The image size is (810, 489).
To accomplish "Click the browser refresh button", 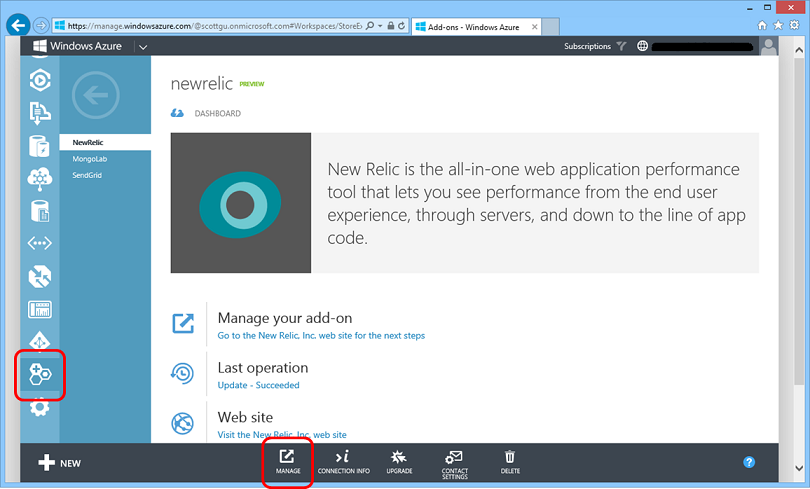I will [401, 26].
